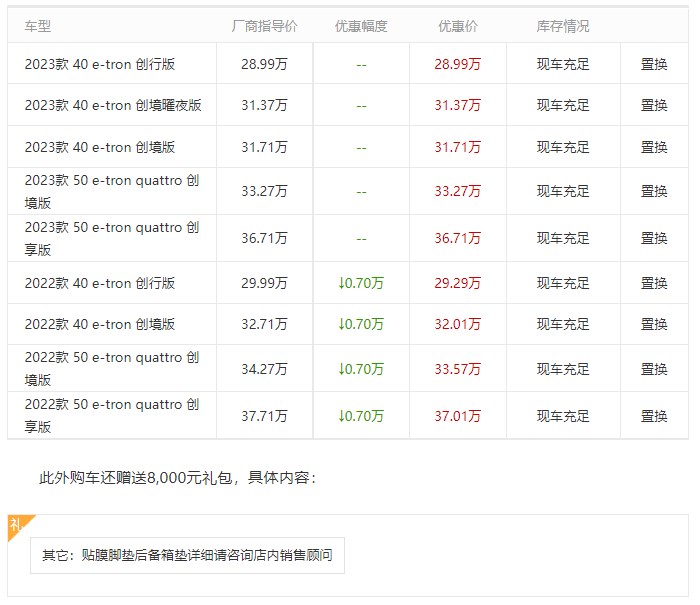Screen dimensions: 700x605
Task: Click 置换 in the 31.71万 2023款 创境版 row
Action: click(654, 147)
